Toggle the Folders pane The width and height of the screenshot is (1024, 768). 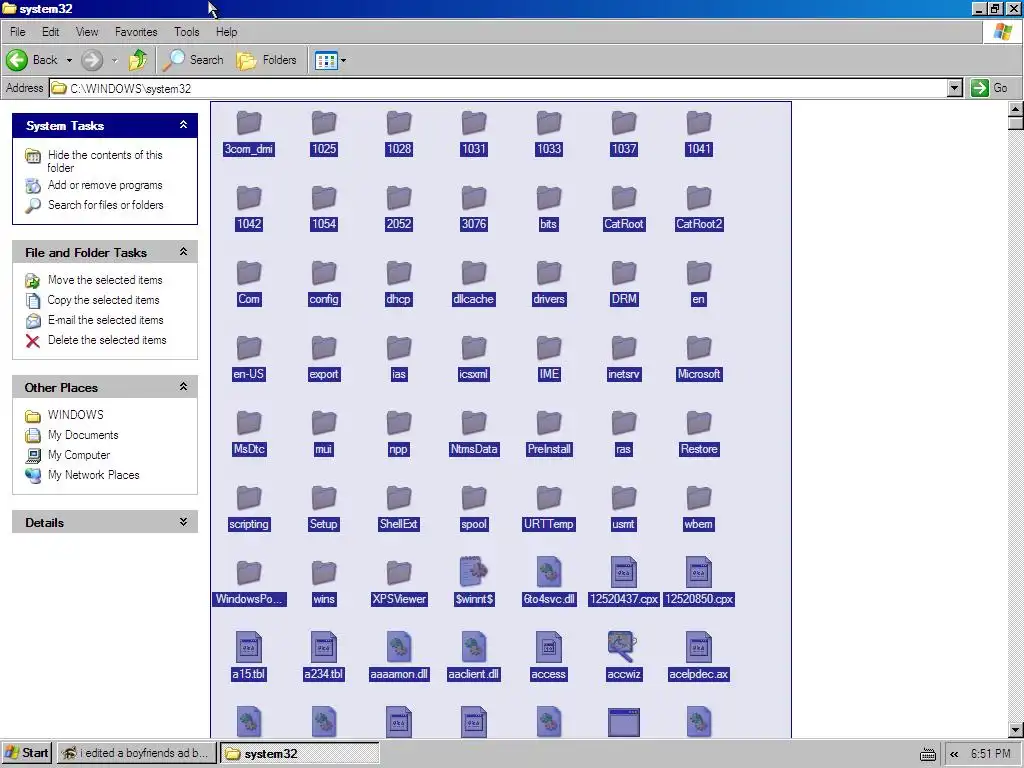tap(266, 60)
